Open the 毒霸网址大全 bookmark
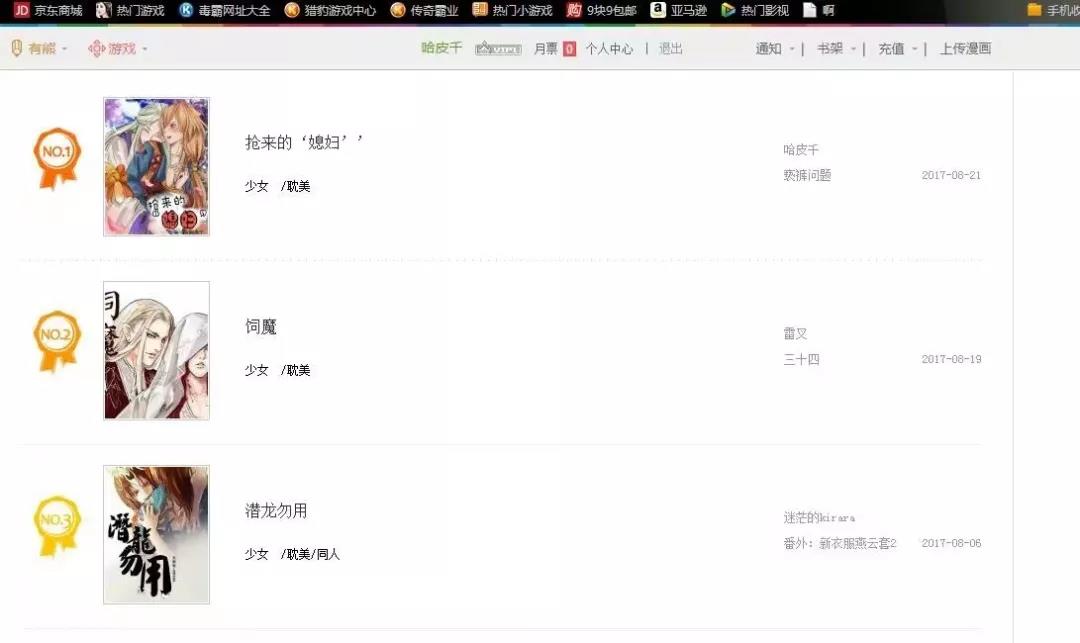 [225, 10]
